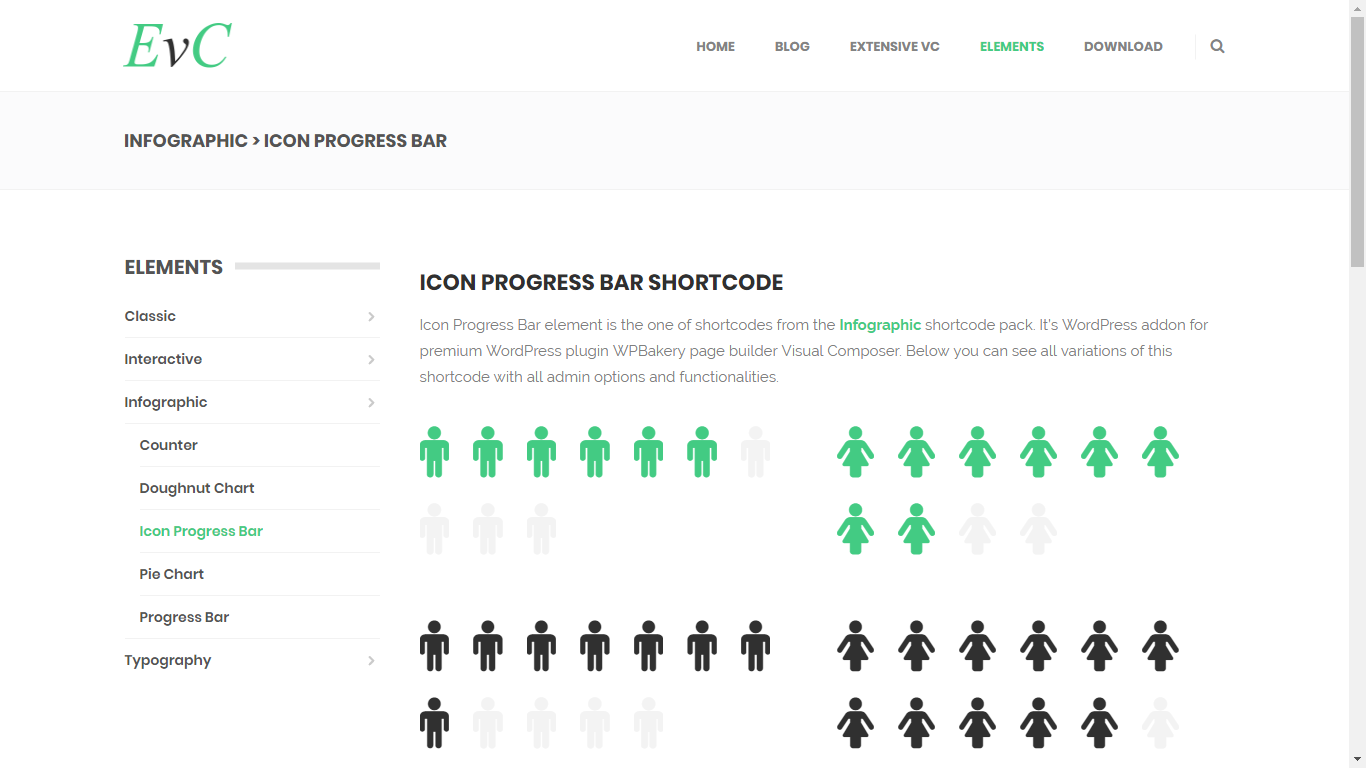Activate the ELEMENTS nav item
Screen dimensions: 1366x768
pos(1012,46)
